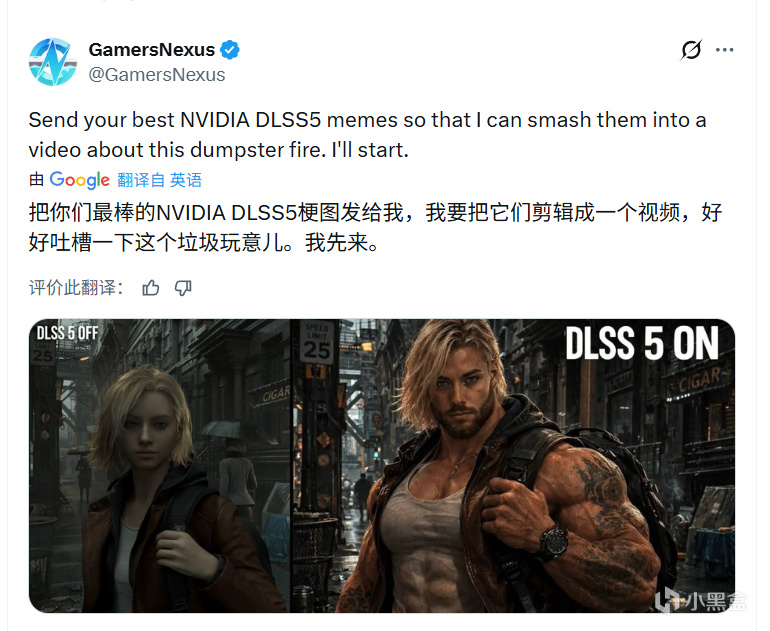Open the three-dot more options menu
The image size is (770, 631).
(724, 50)
